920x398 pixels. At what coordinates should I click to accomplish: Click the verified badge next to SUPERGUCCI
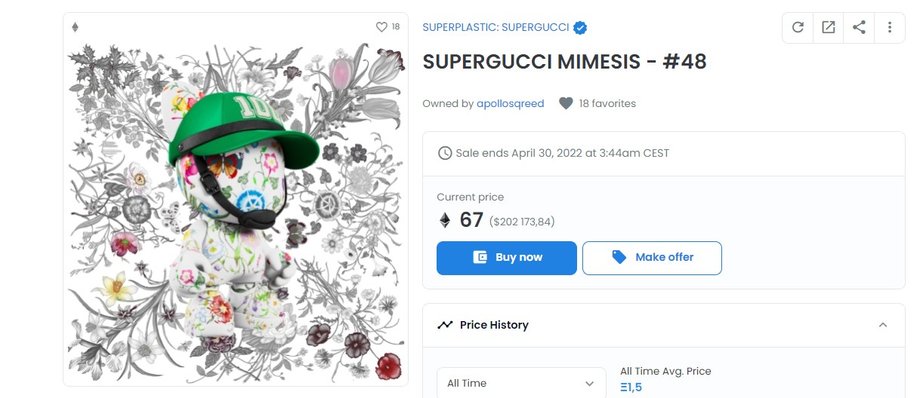[x=580, y=28]
